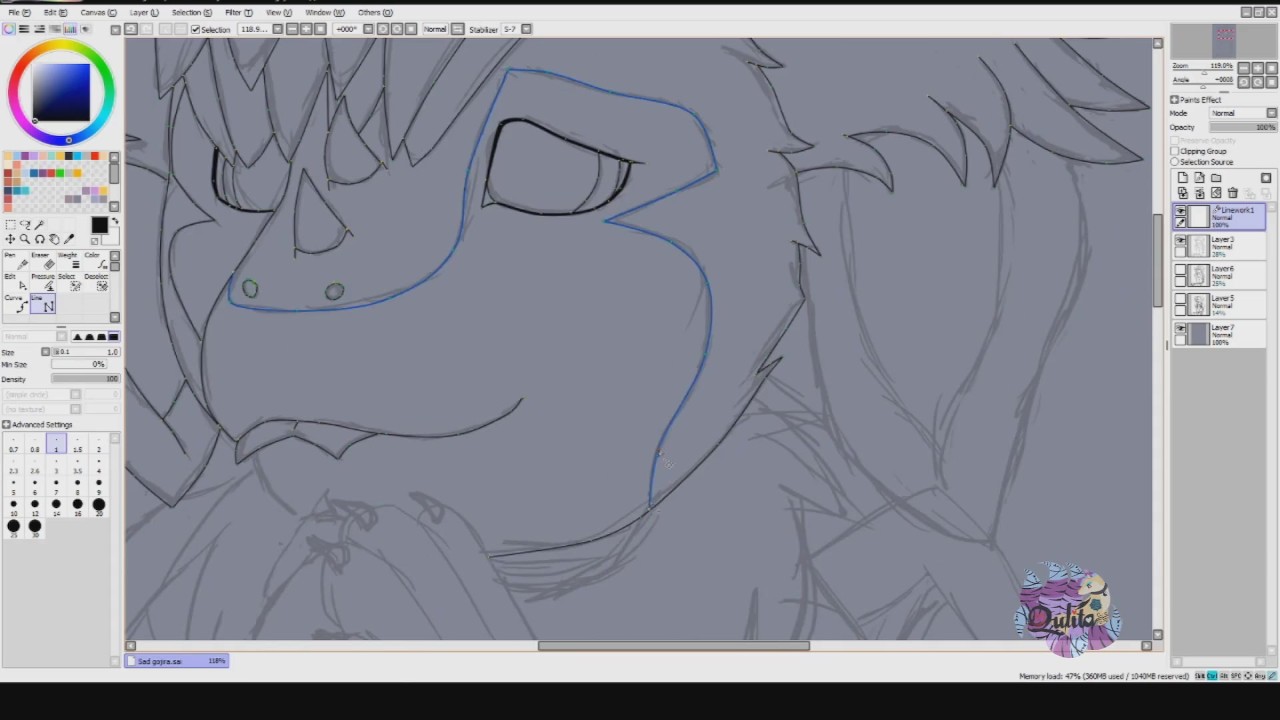Click the black foreground color swatch

pos(99,226)
